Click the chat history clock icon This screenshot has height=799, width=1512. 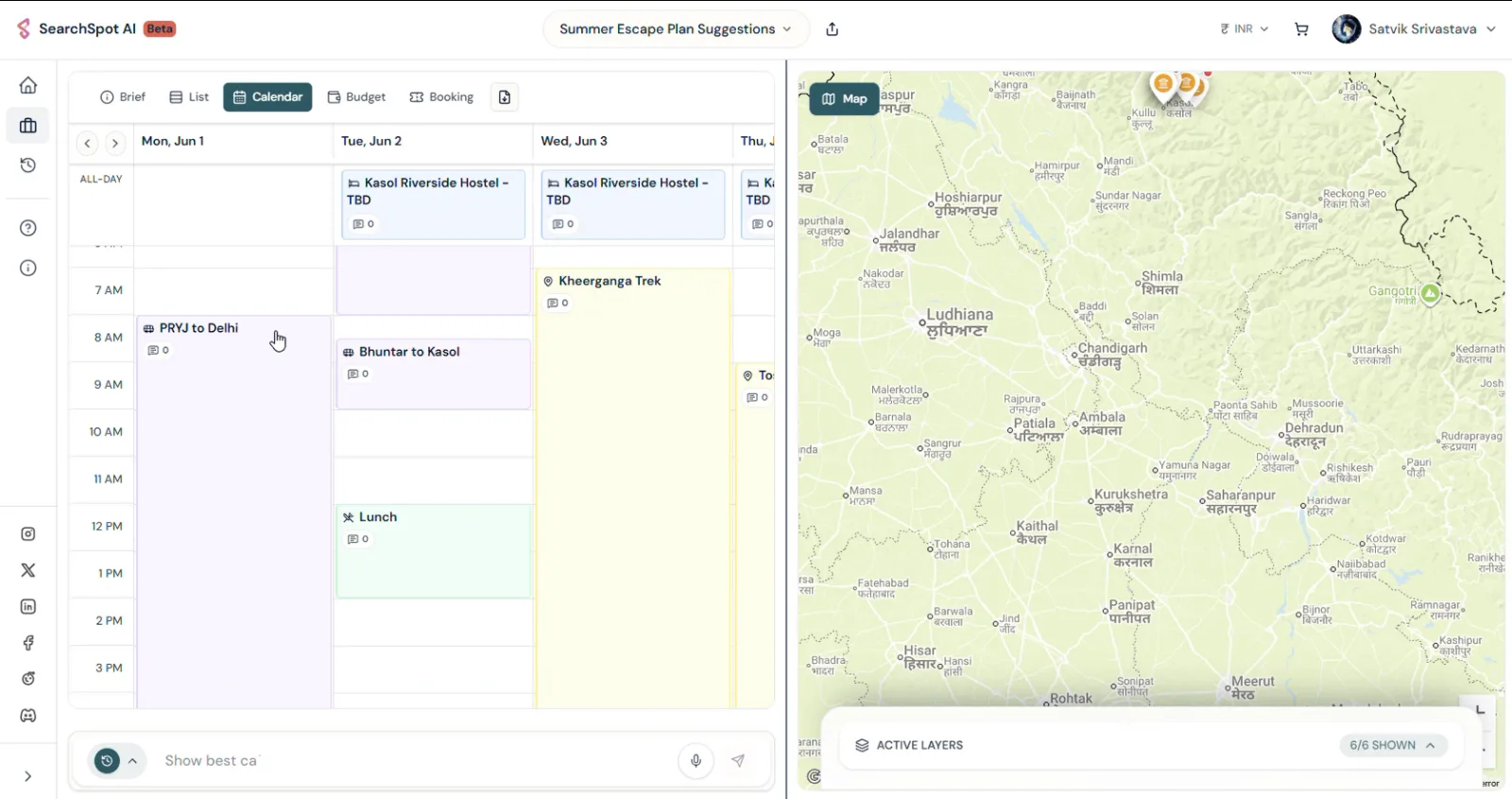pyautogui.click(x=107, y=760)
